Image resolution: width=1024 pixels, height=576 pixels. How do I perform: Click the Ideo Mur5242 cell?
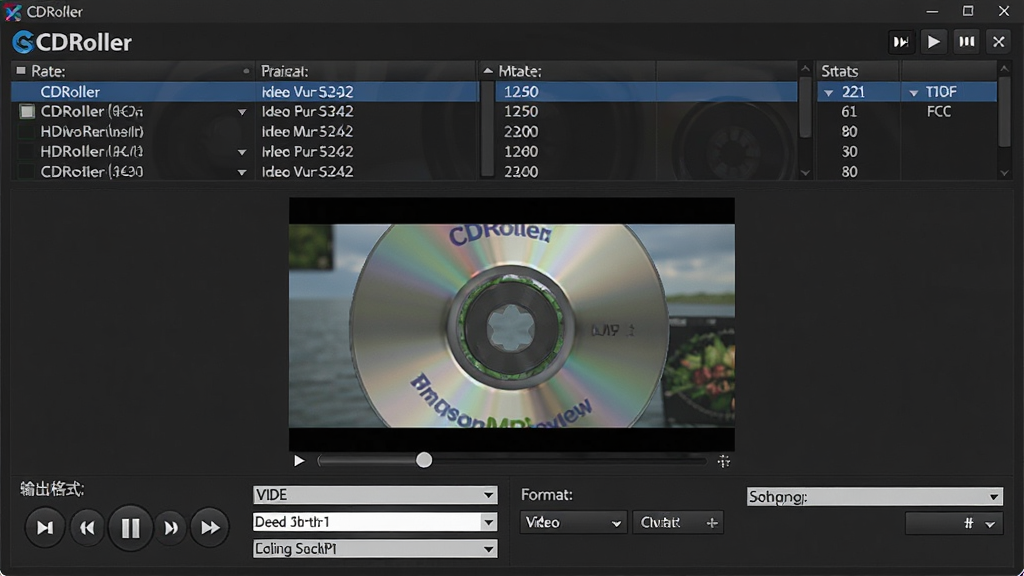(308, 132)
